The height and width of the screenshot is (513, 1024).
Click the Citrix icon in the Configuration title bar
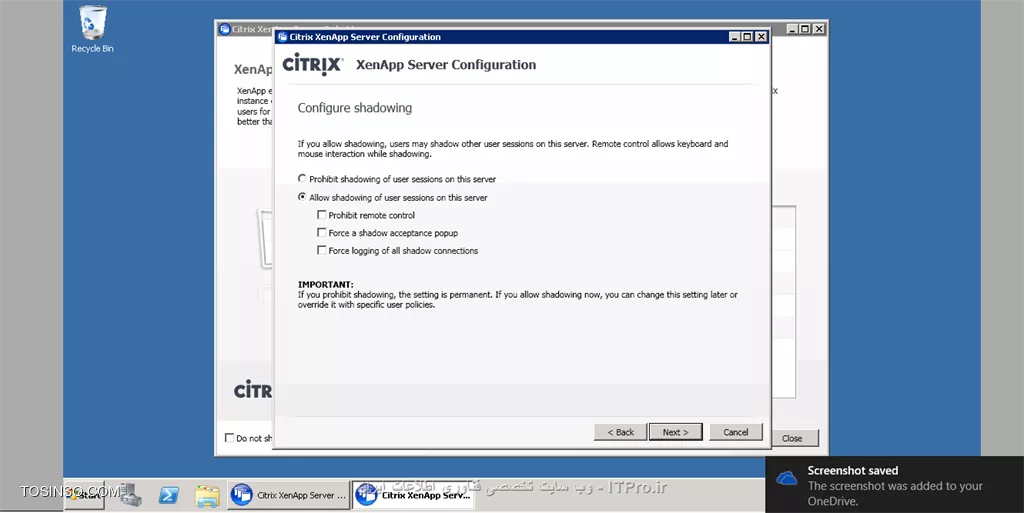tap(283, 37)
